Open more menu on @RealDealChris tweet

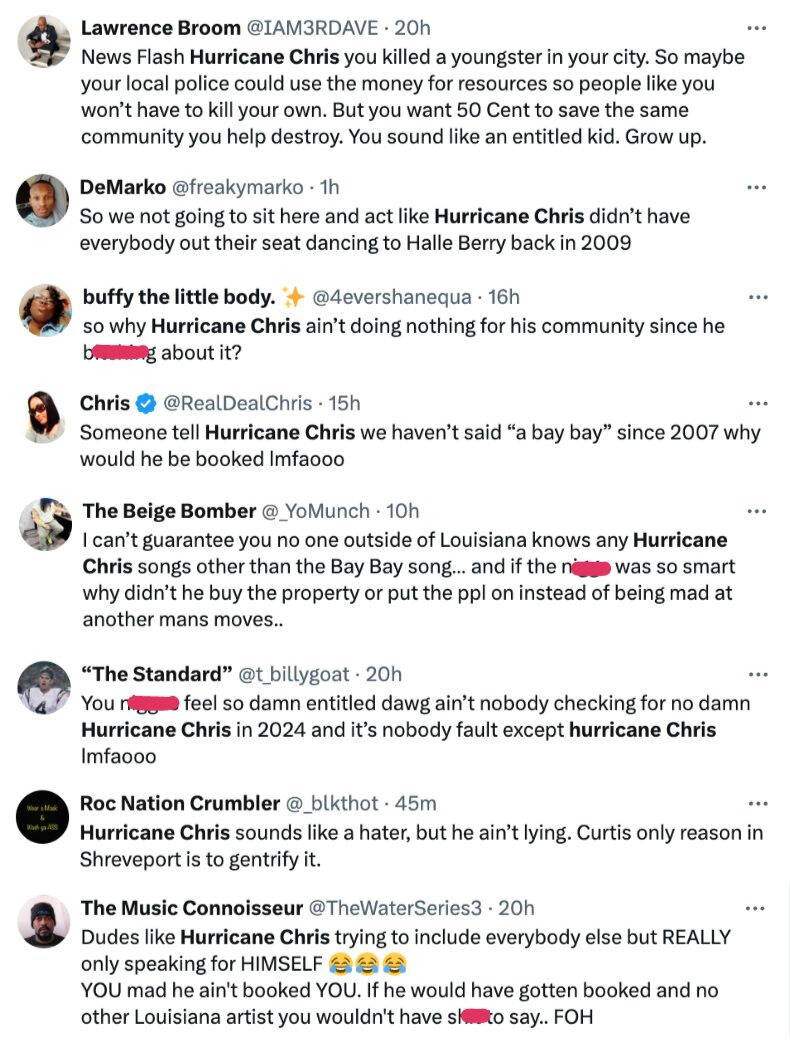758,403
